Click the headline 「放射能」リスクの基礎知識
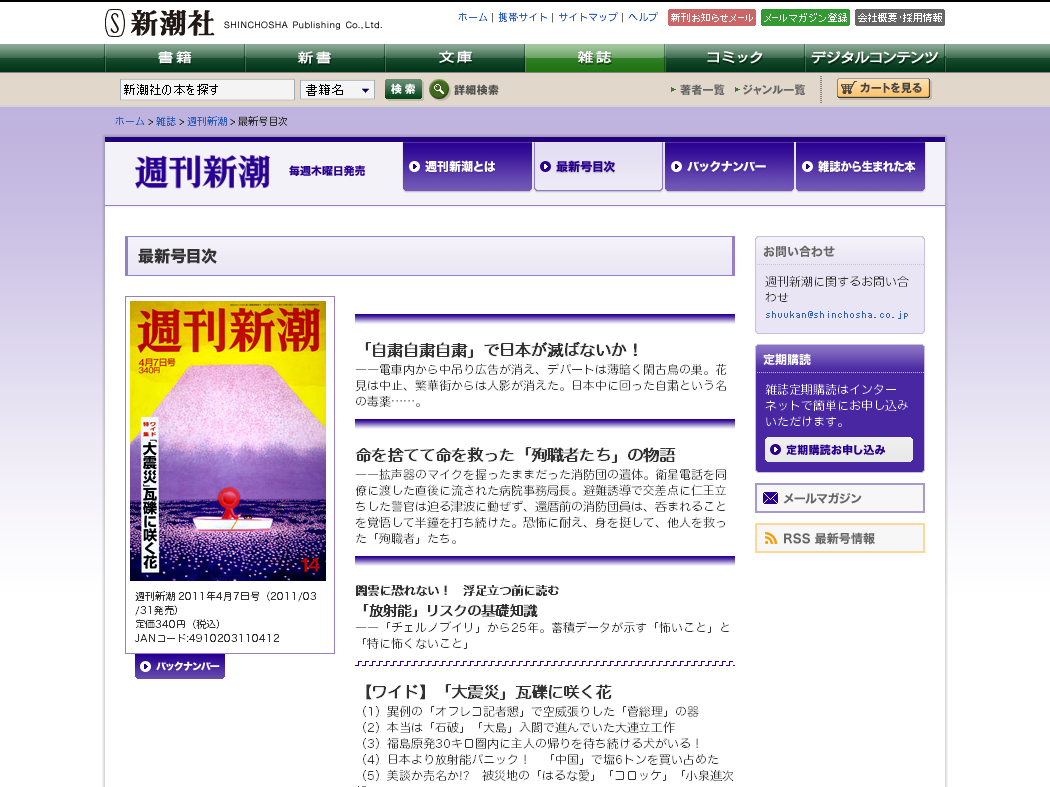Image resolution: width=1050 pixels, height=787 pixels. [448, 610]
